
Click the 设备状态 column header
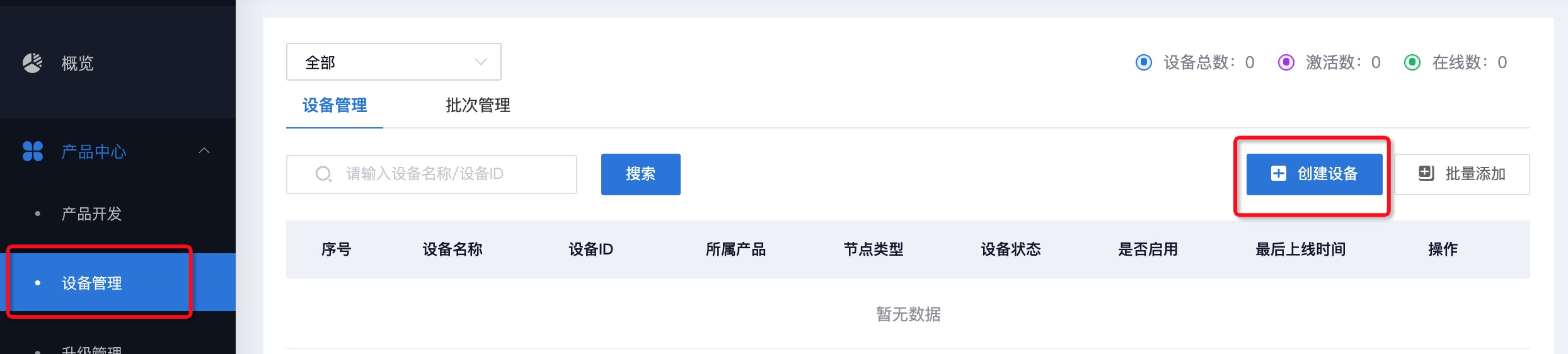click(x=1011, y=249)
